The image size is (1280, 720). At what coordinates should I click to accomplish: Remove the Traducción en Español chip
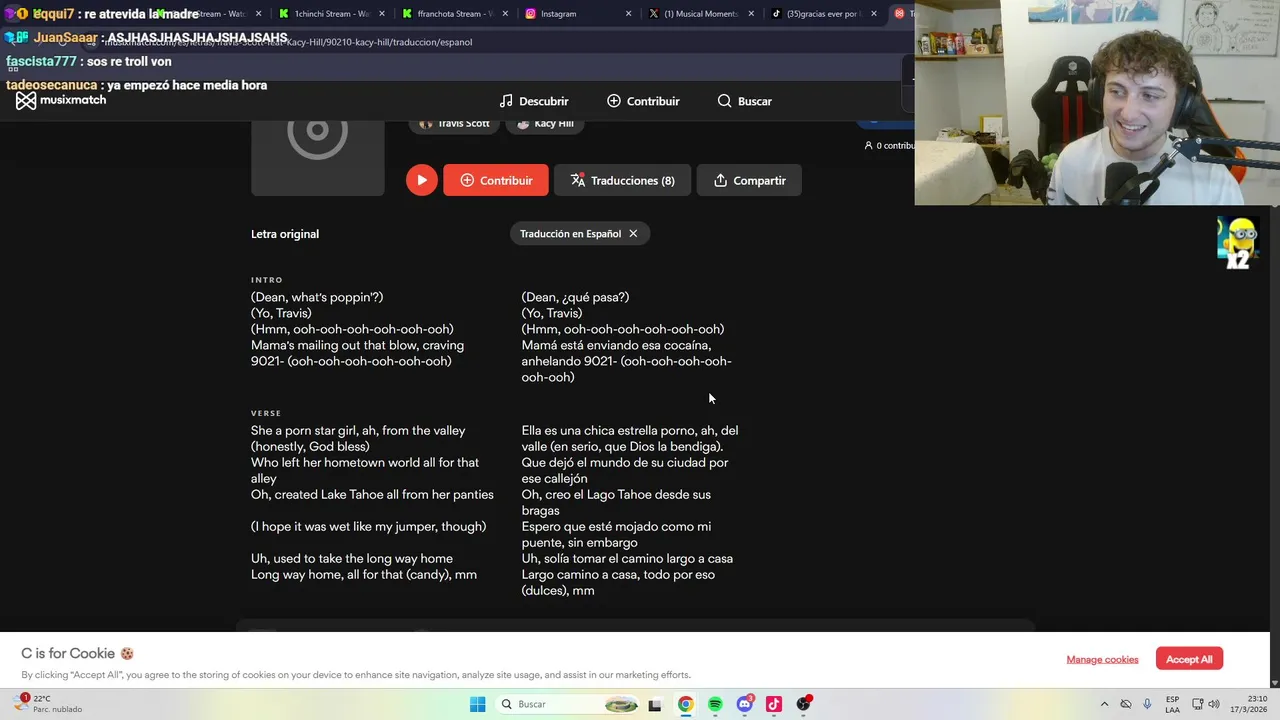click(x=633, y=233)
